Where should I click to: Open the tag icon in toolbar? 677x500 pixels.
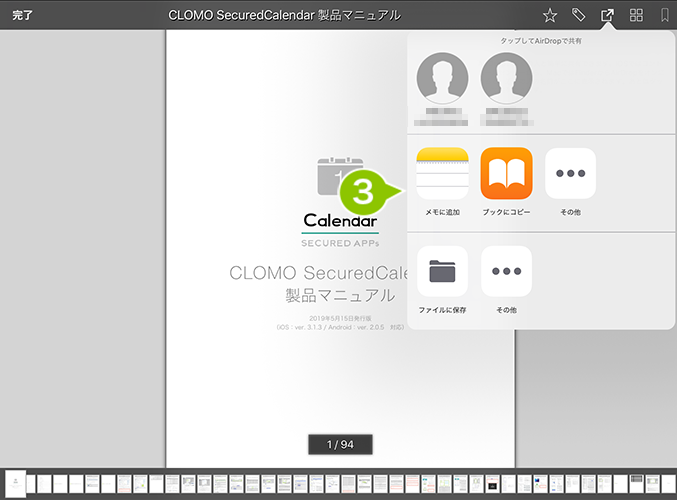[x=578, y=15]
